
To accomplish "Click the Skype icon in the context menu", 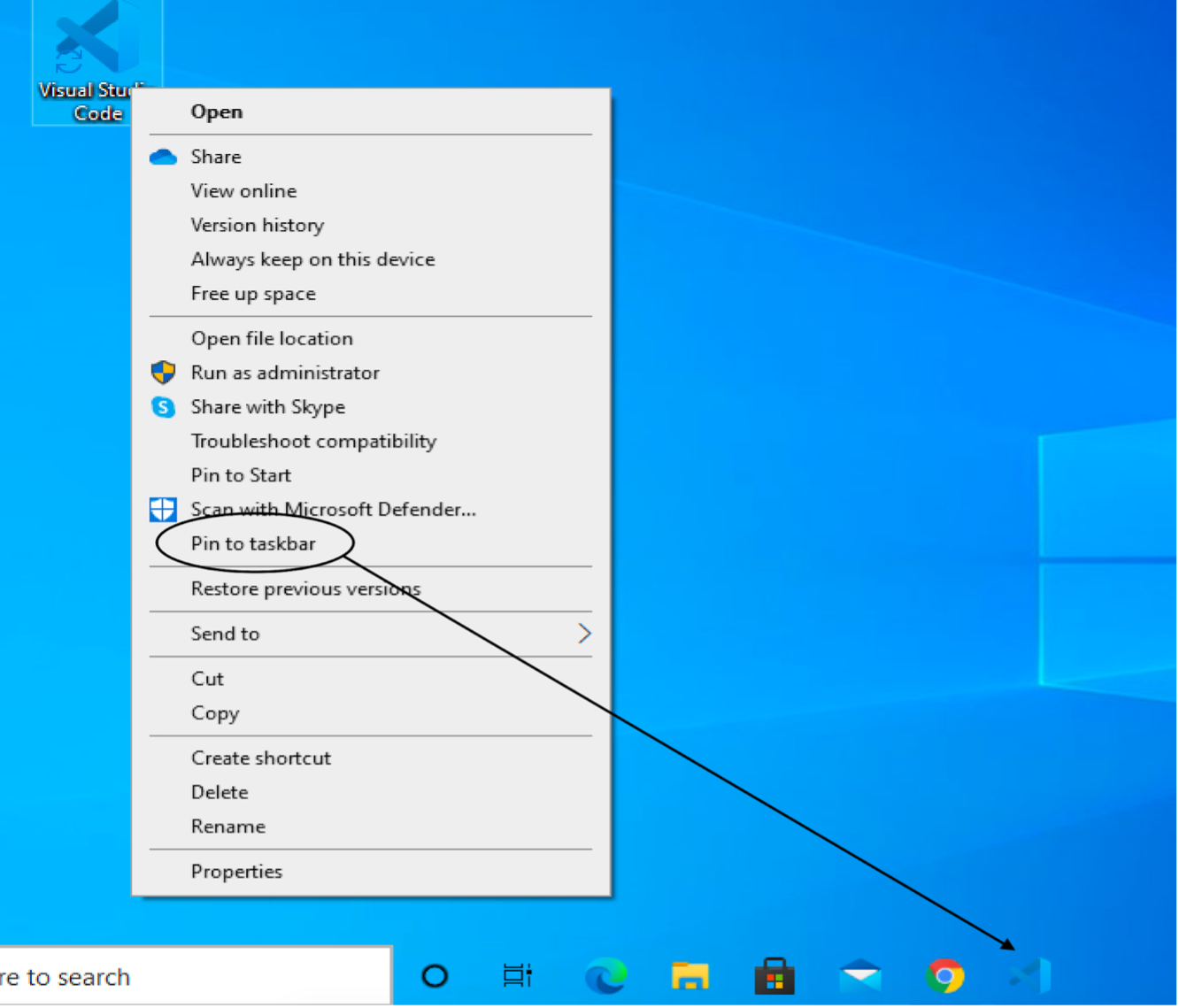I will (x=163, y=407).
